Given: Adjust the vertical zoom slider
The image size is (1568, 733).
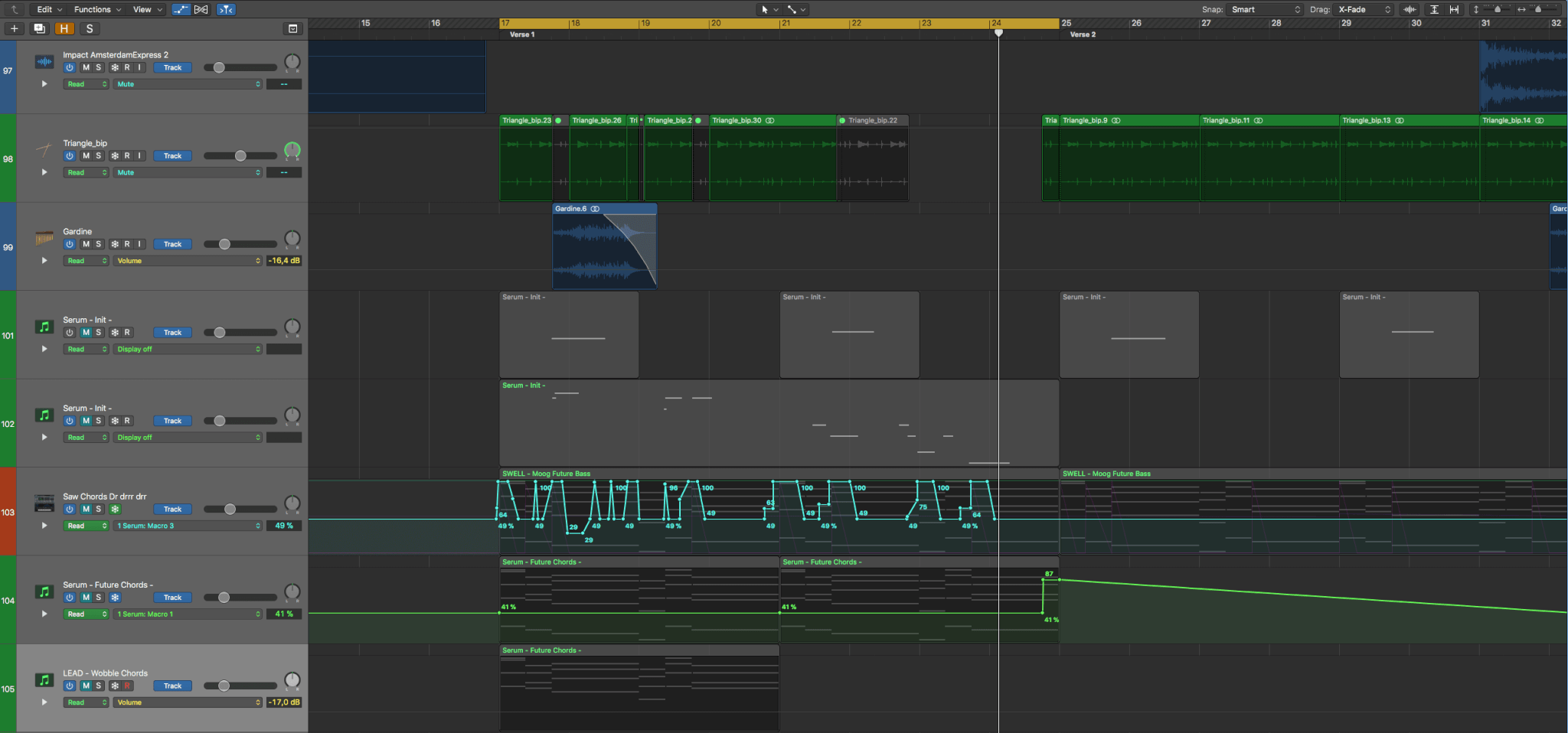Looking at the screenshot, I should tap(1498, 9).
